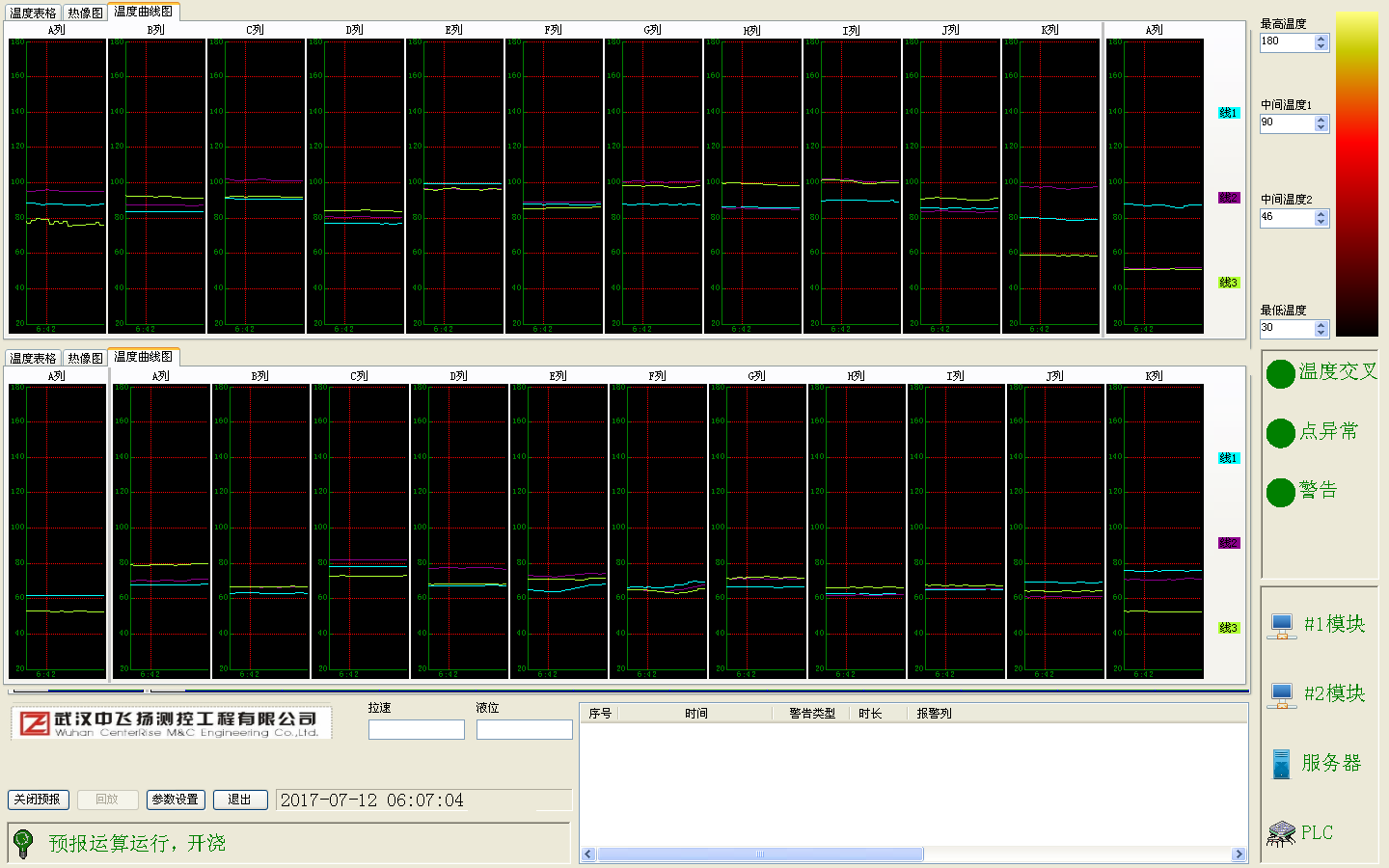Click the temperature color gradient bar
Viewport: 1389px width, 868px height.
[x=1357, y=174]
